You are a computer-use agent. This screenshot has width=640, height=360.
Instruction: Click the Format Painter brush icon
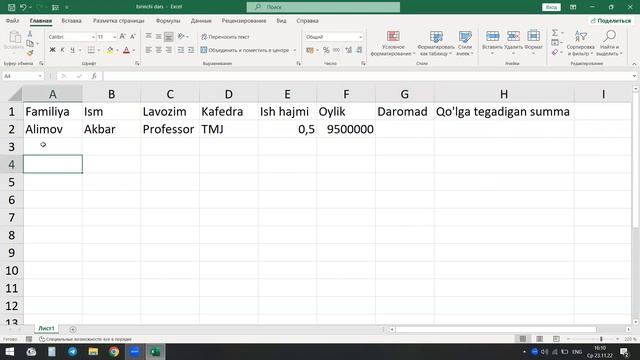click(x=30, y=53)
